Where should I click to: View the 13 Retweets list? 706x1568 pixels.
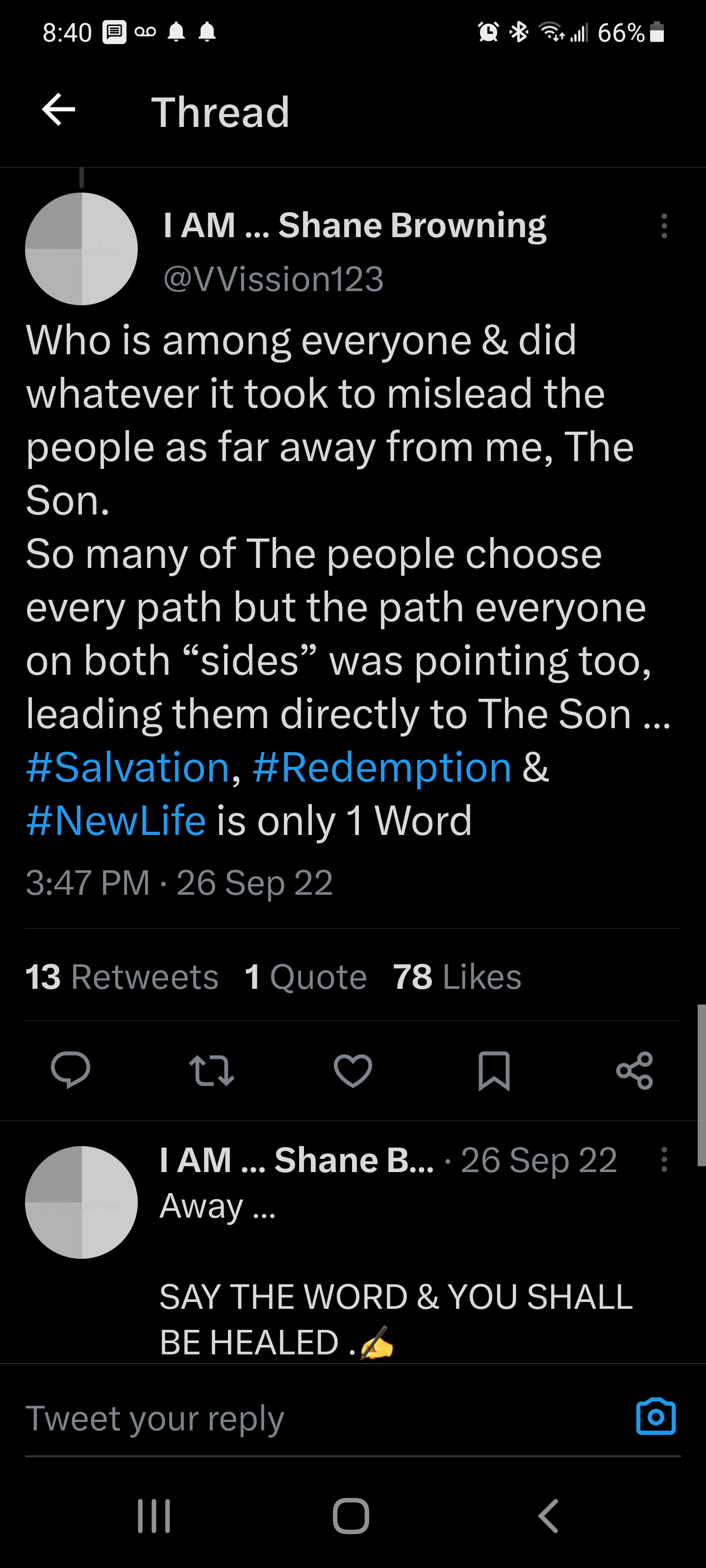click(122, 977)
